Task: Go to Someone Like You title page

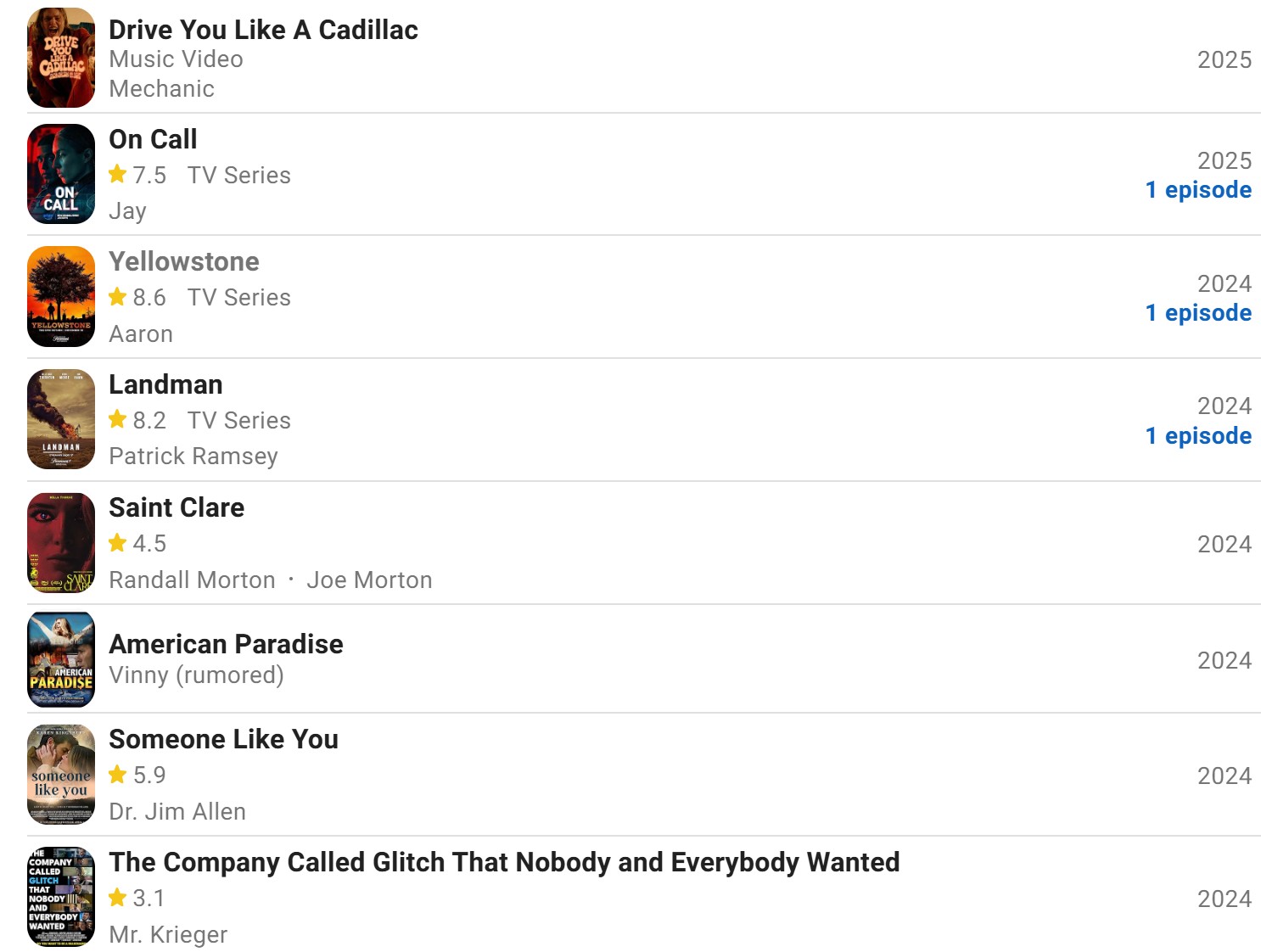Action: (223, 739)
